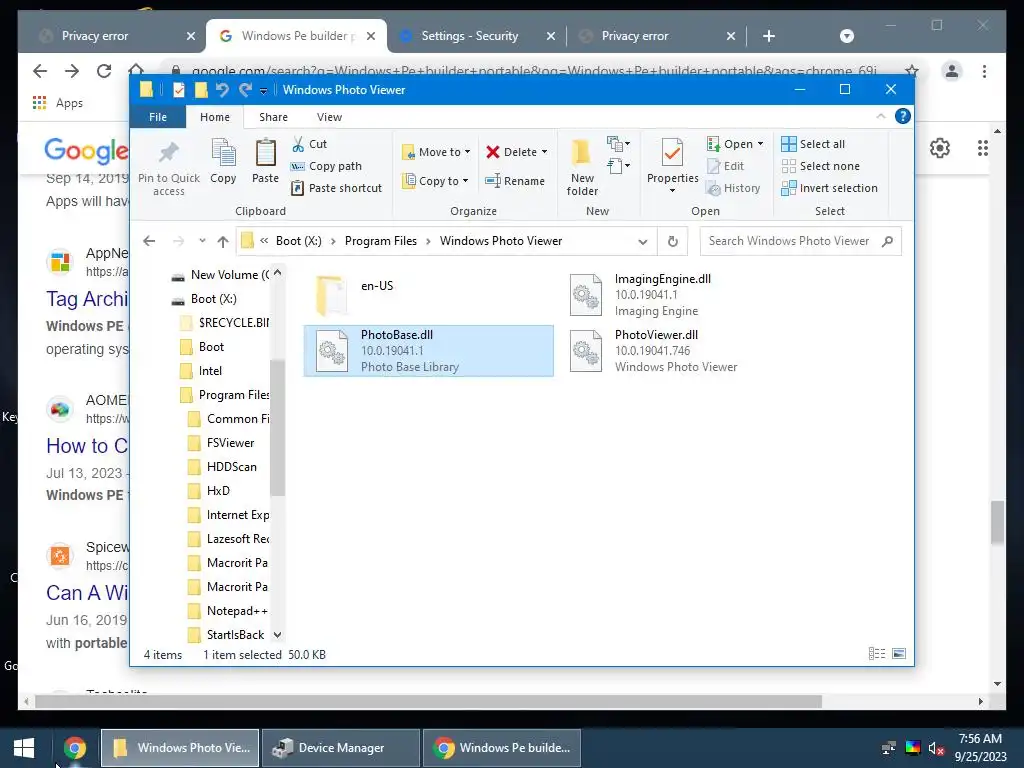Screen dimensions: 1024x768
Task: Click Select all in ribbon
Action: [813, 144]
